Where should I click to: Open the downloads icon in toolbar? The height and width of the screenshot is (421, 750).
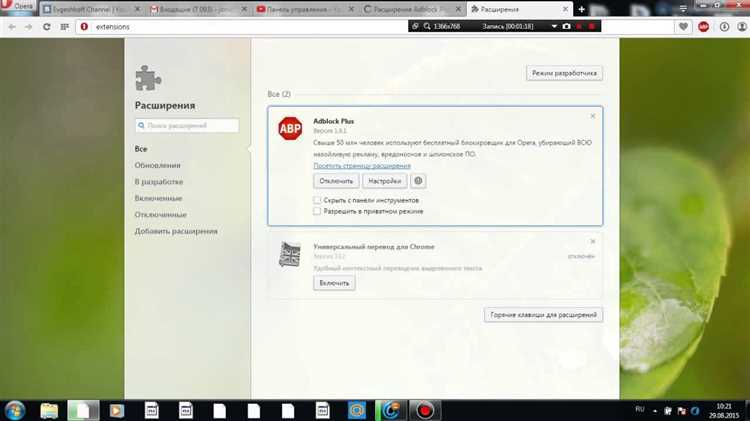pyautogui.click(x=724, y=27)
